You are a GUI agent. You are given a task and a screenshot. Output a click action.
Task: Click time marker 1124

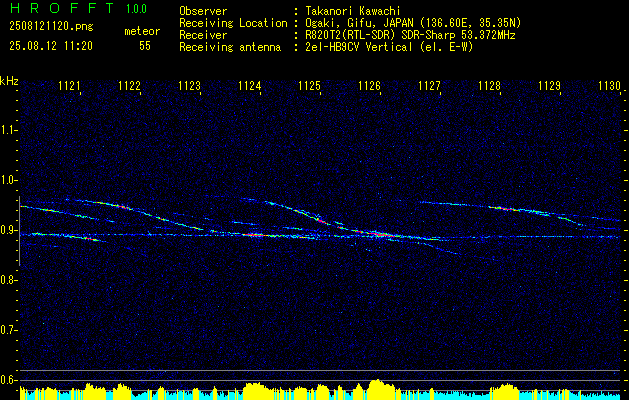pyautogui.click(x=250, y=86)
